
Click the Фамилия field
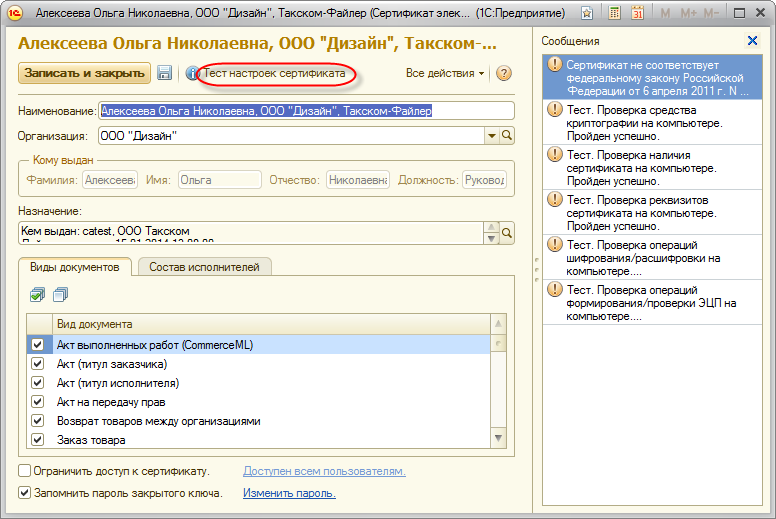110,180
